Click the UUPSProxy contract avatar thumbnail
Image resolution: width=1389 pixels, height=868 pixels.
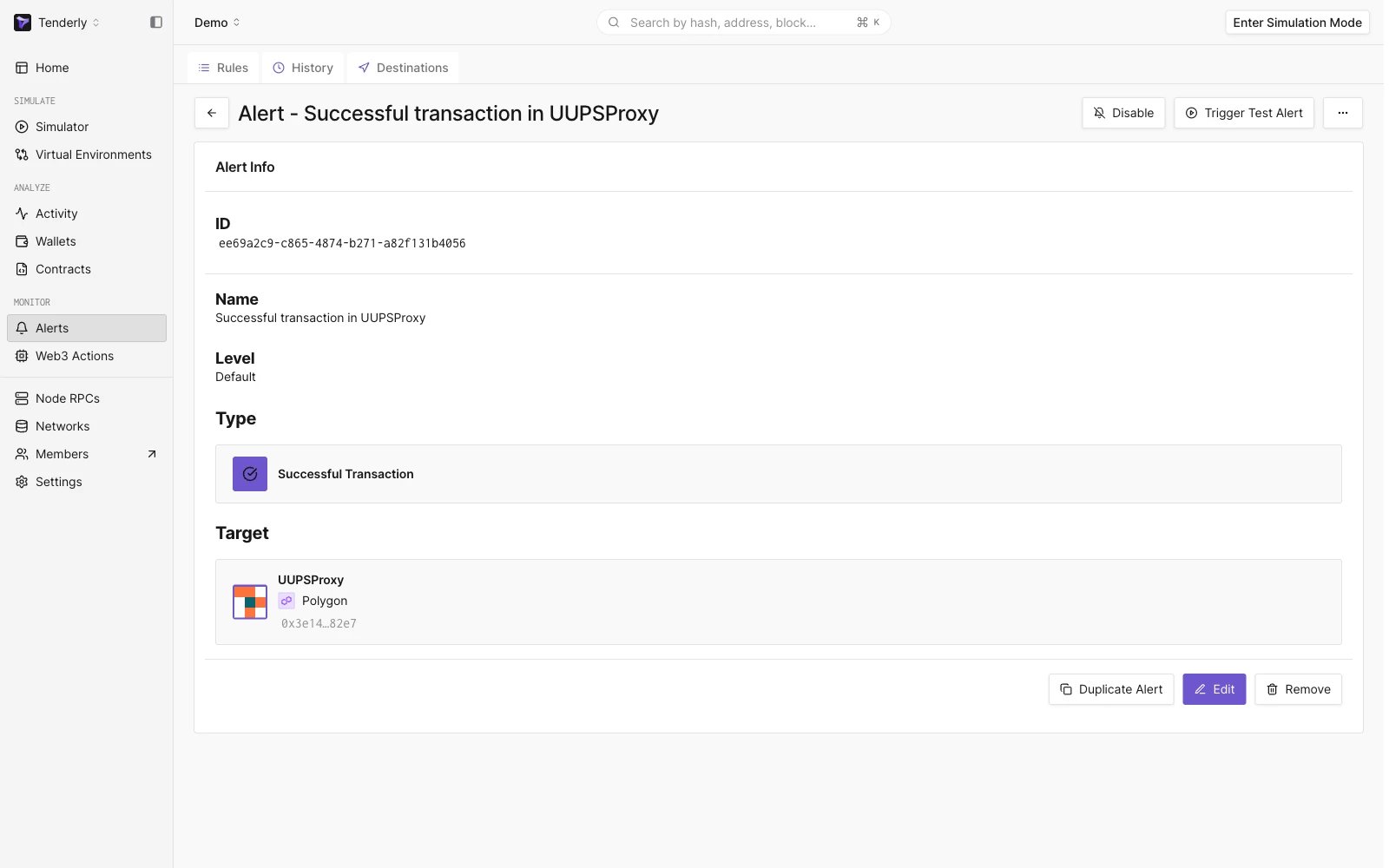(250, 602)
